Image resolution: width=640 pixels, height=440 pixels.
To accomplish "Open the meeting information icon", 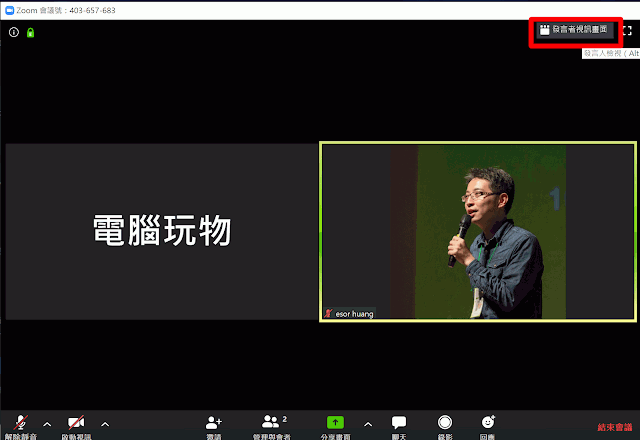I will coord(14,32).
